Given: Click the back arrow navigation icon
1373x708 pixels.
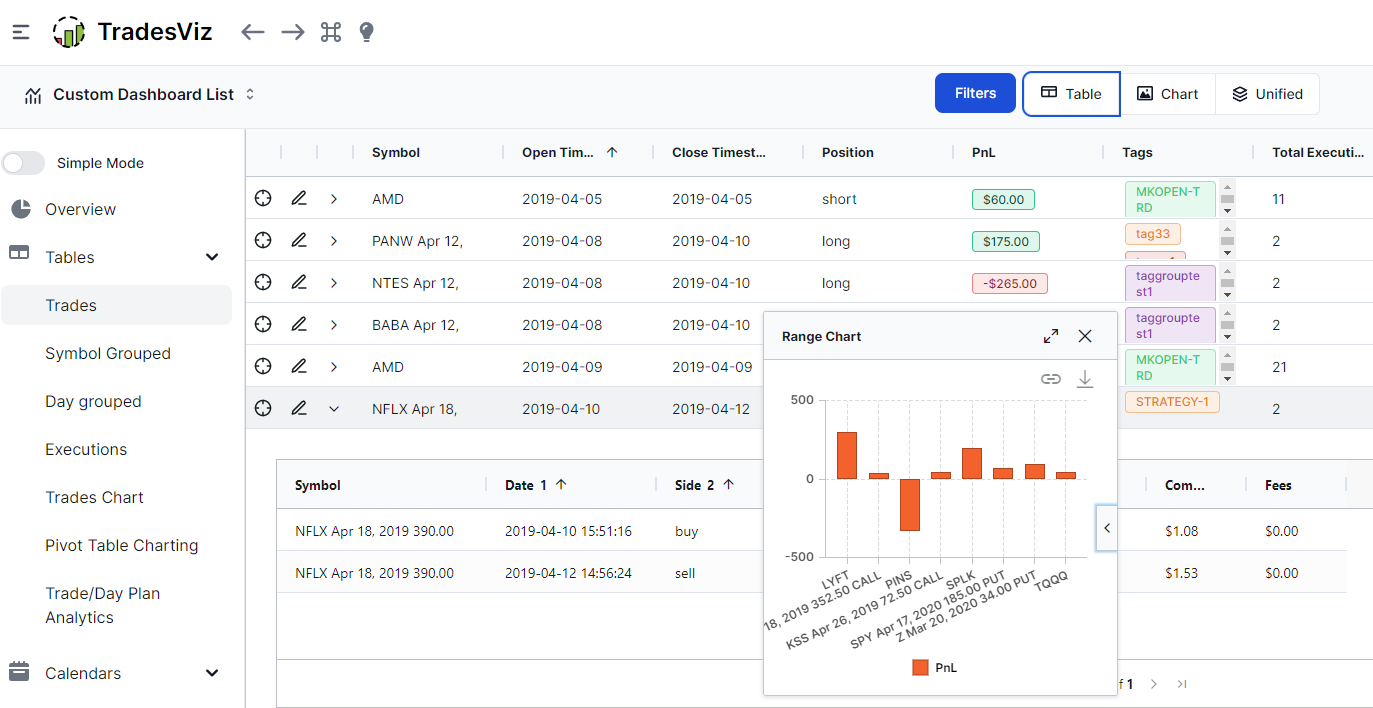Looking at the screenshot, I should coord(253,32).
